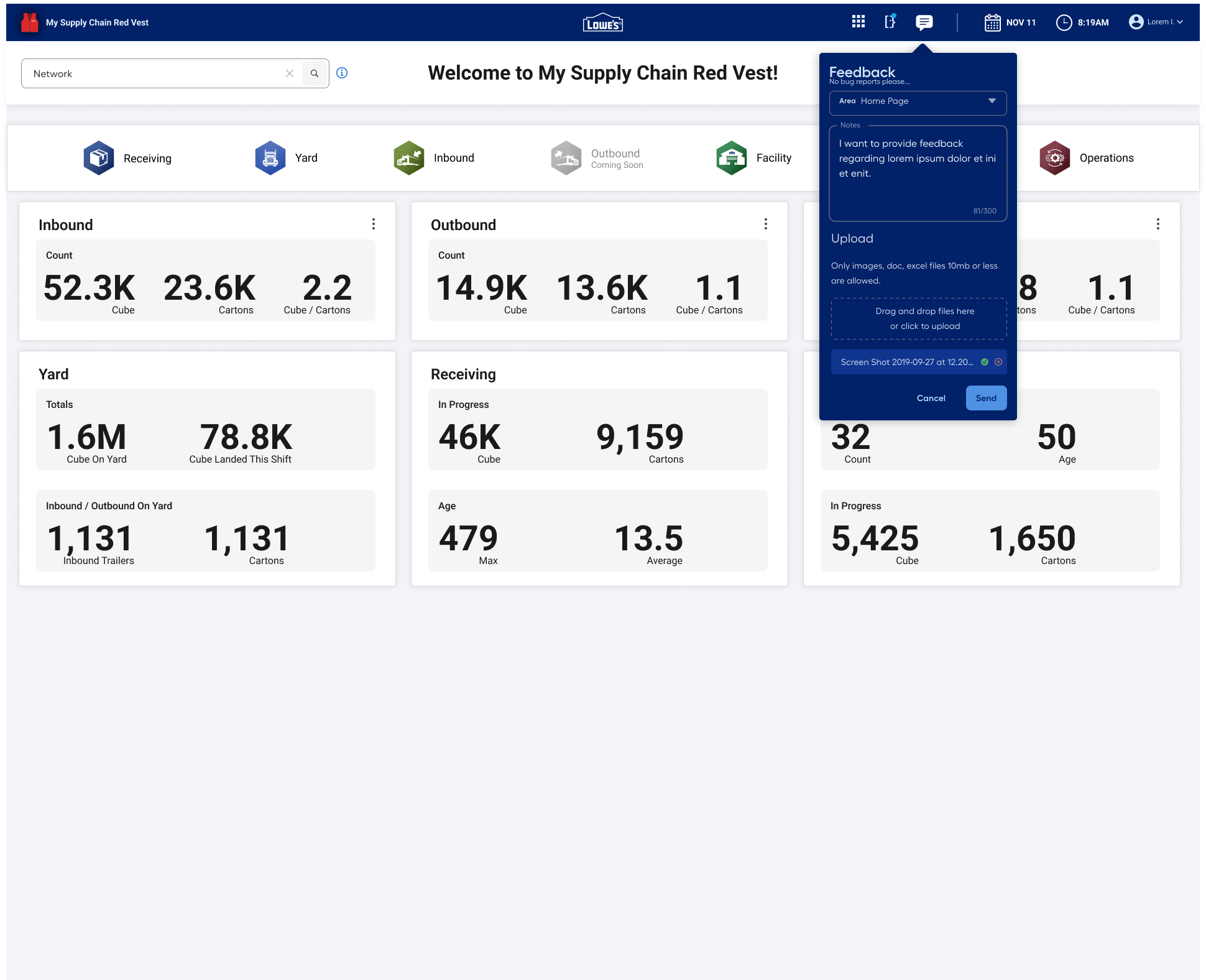
Task: Open the apps grid icon
Action: (858, 22)
